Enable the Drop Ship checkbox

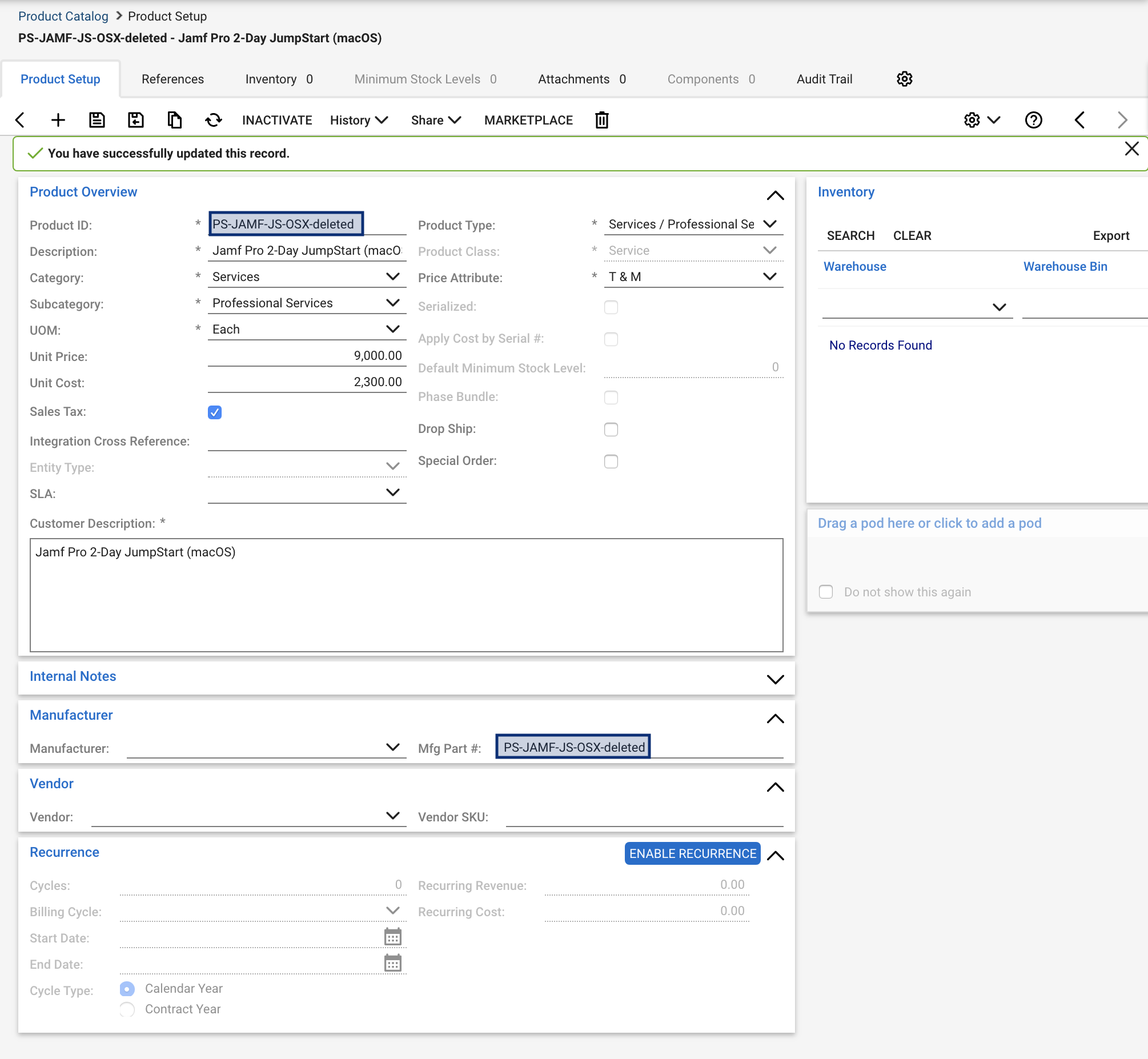coord(611,429)
